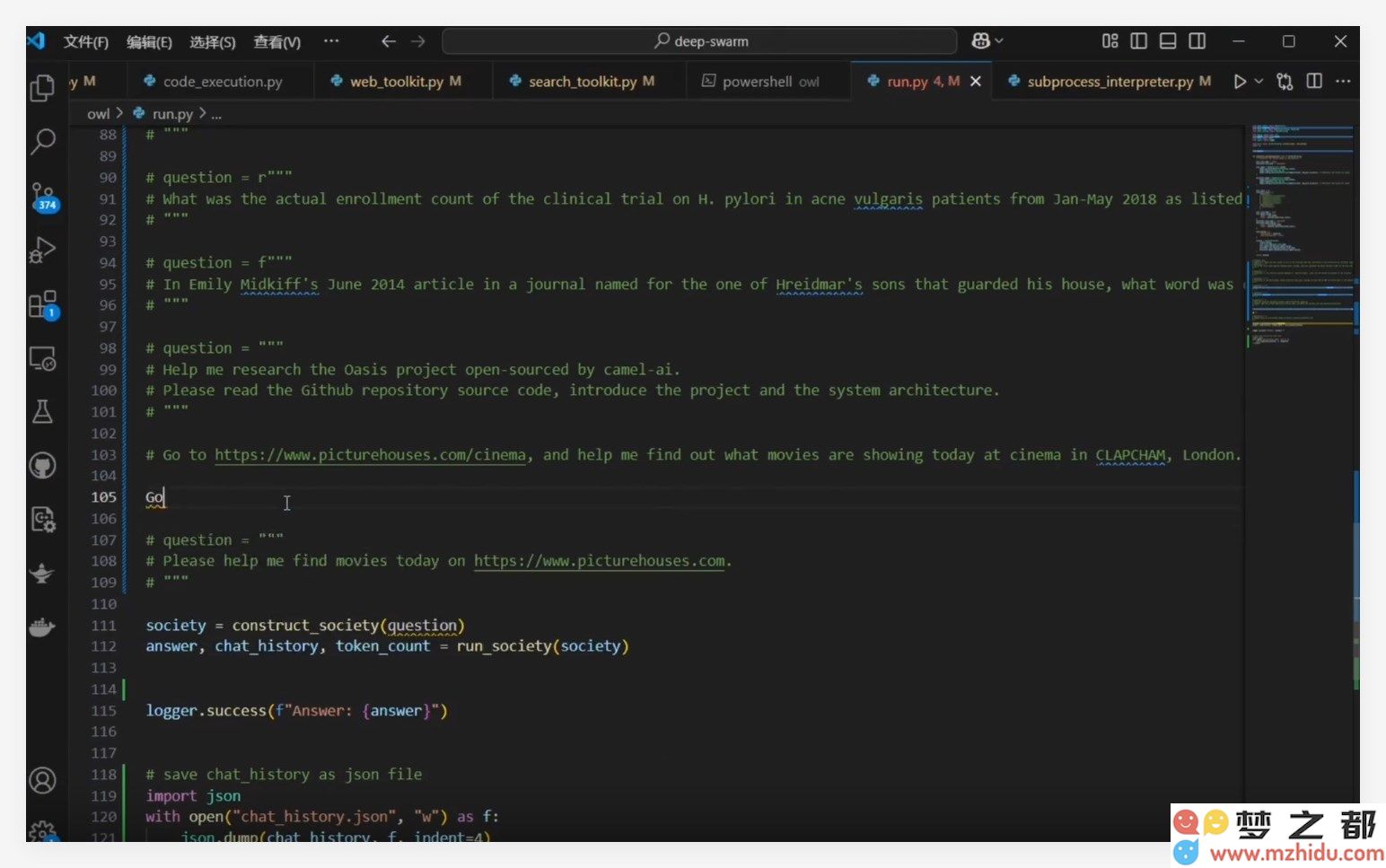Click the Customize Layout icon
This screenshot has width=1386, height=868.
1110,41
